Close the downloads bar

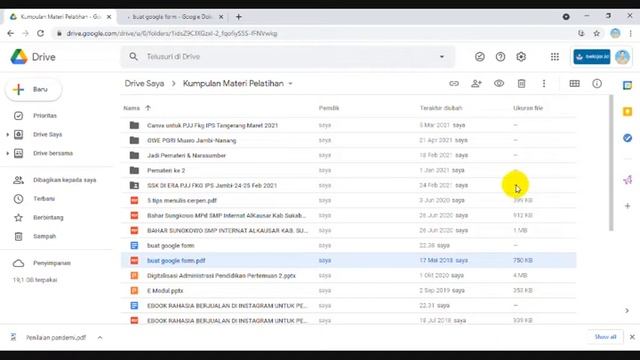(632, 337)
